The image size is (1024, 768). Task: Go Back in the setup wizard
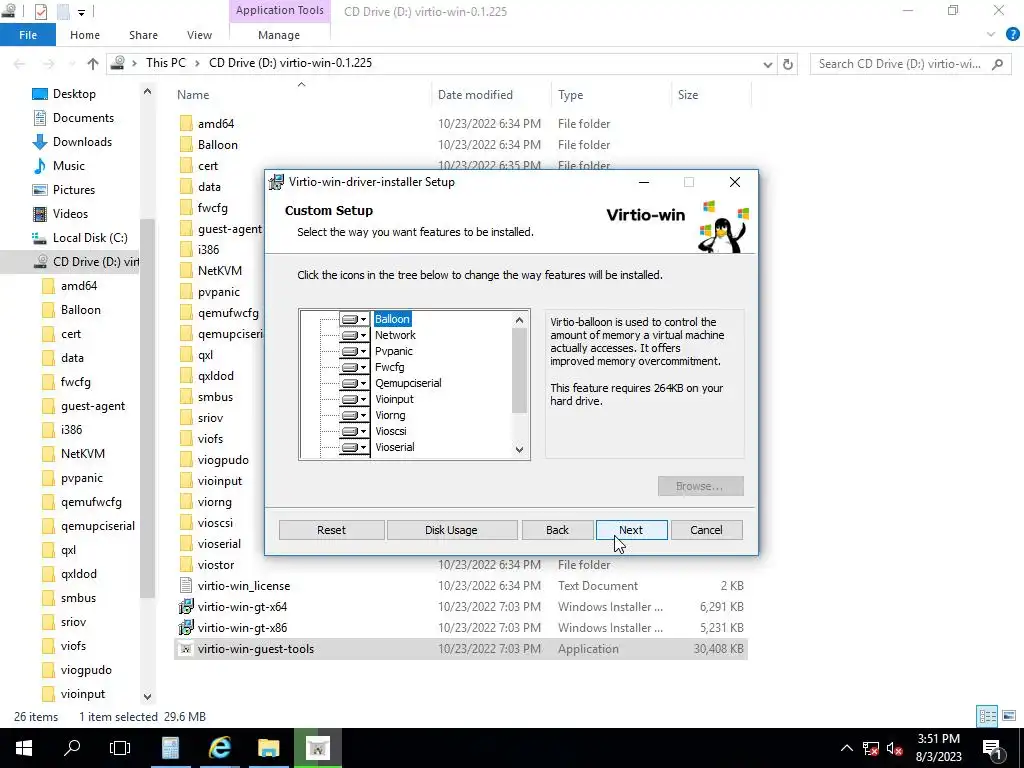(557, 530)
